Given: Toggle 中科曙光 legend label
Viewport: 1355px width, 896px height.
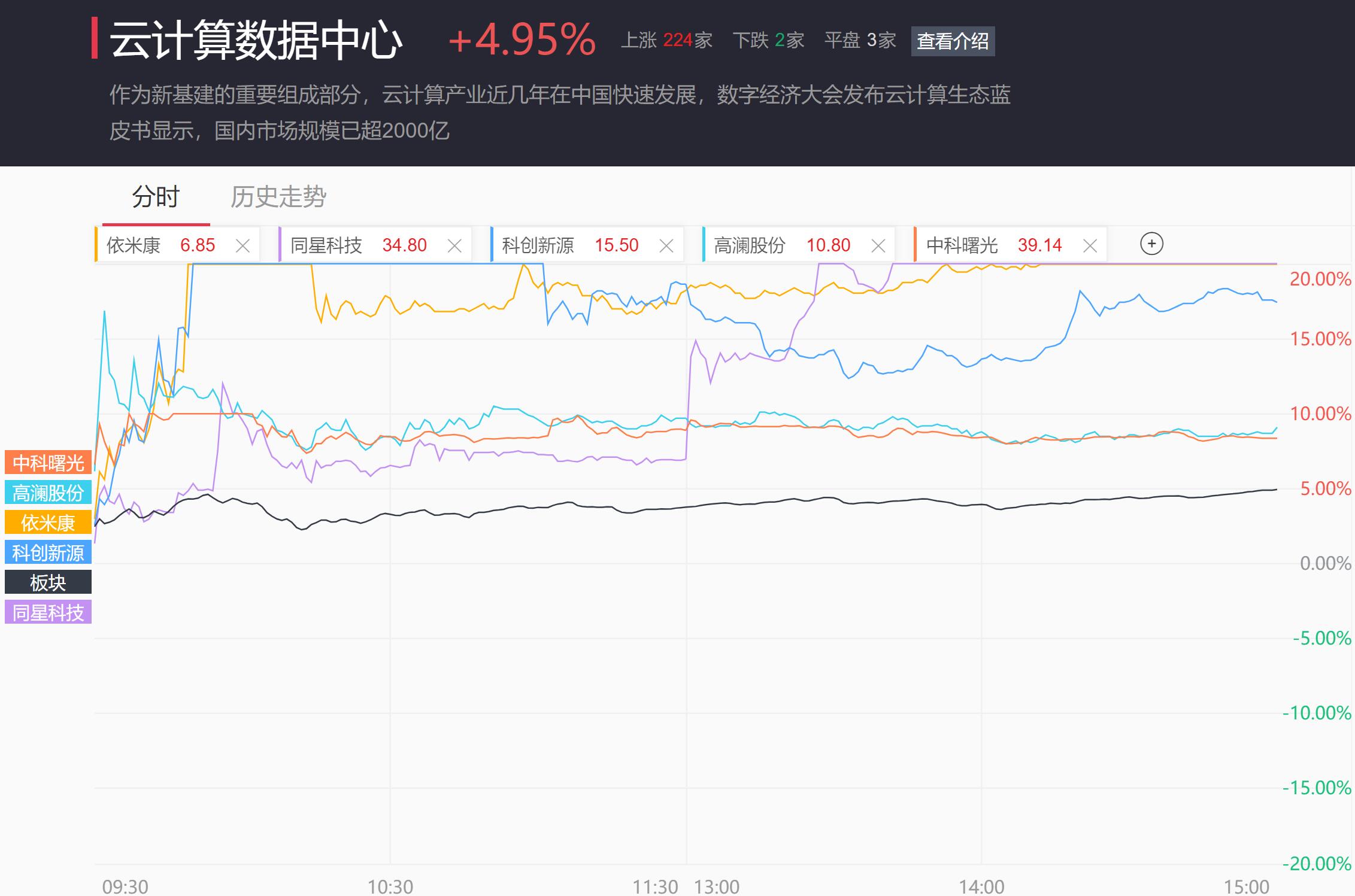Looking at the screenshot, I should (48, 463).
